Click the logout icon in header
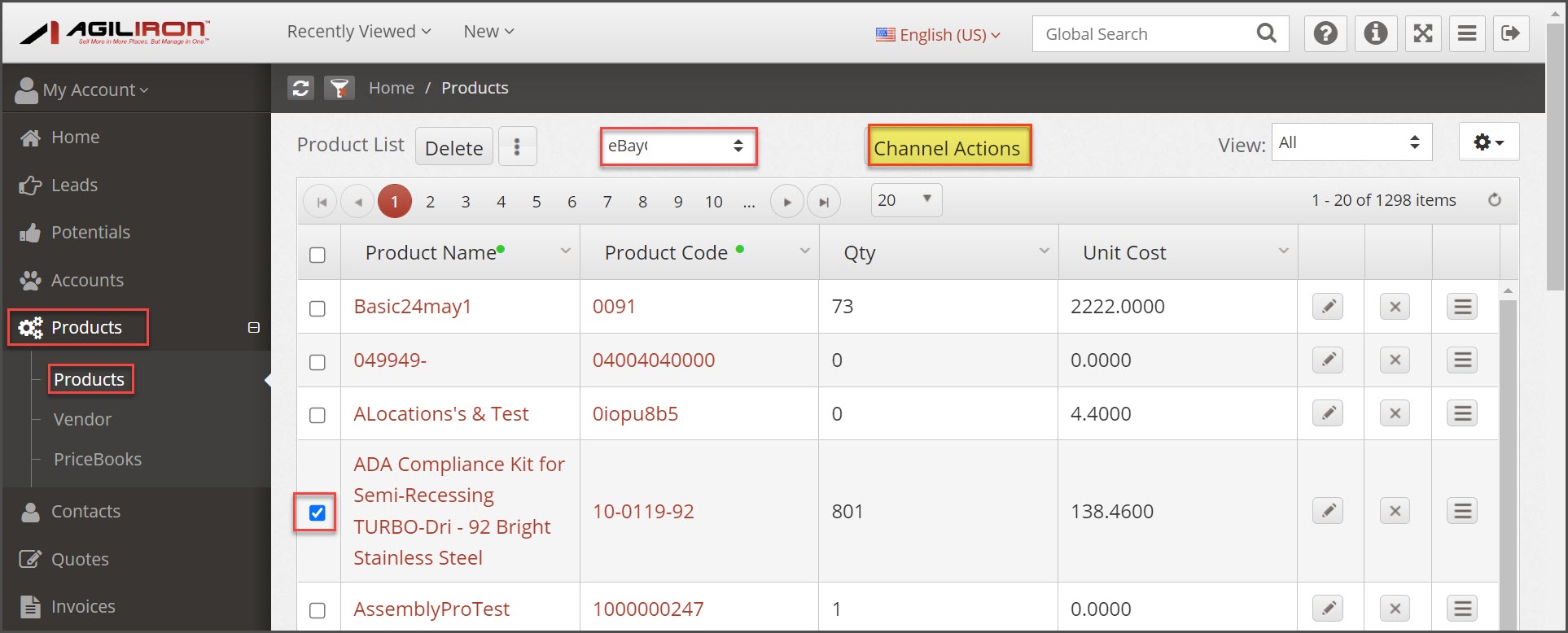Image resolution: width=1568 pixels, height=633 pixels. click(x=1511, y=33)
